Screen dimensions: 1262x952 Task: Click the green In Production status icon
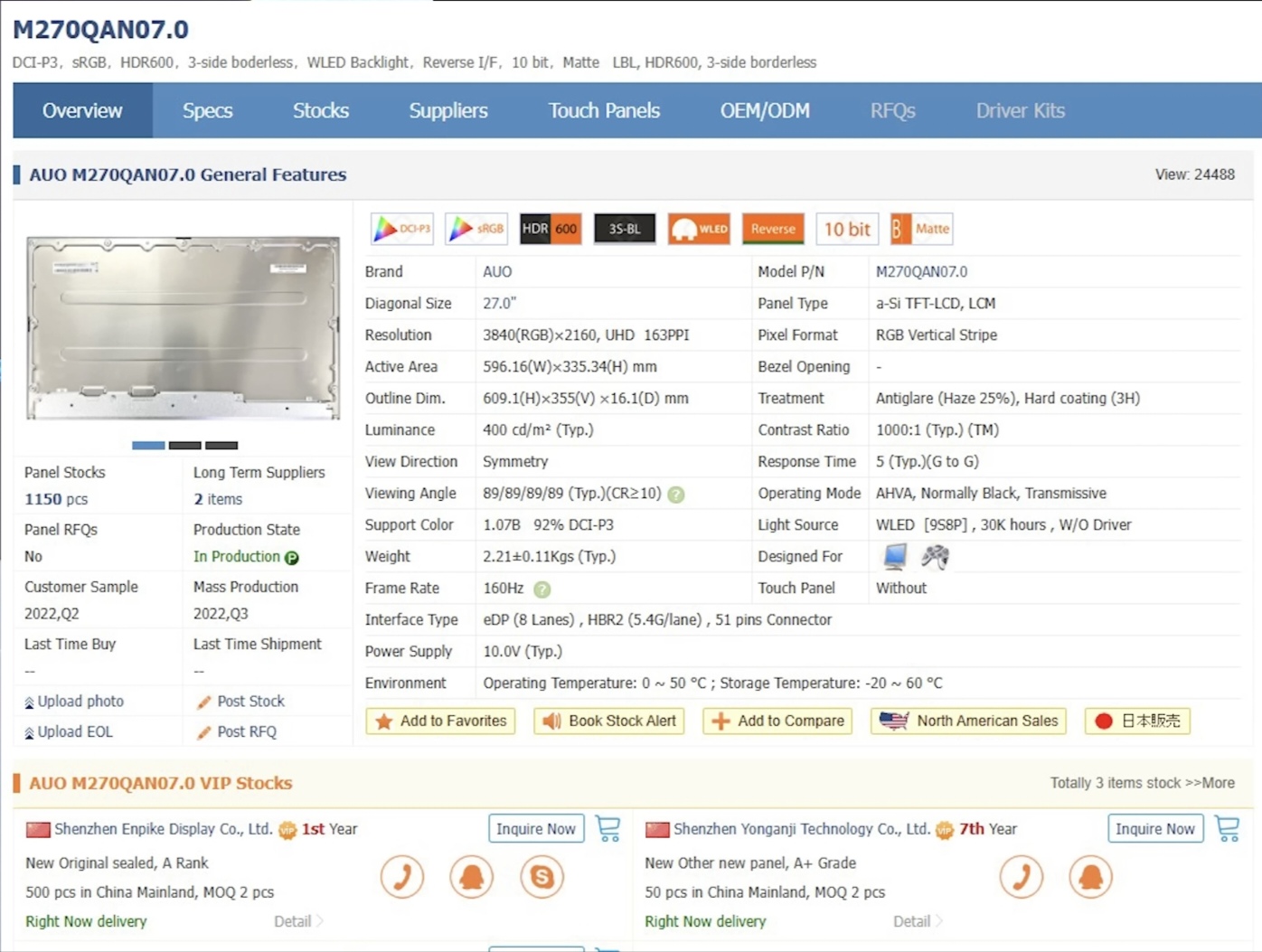292,558
